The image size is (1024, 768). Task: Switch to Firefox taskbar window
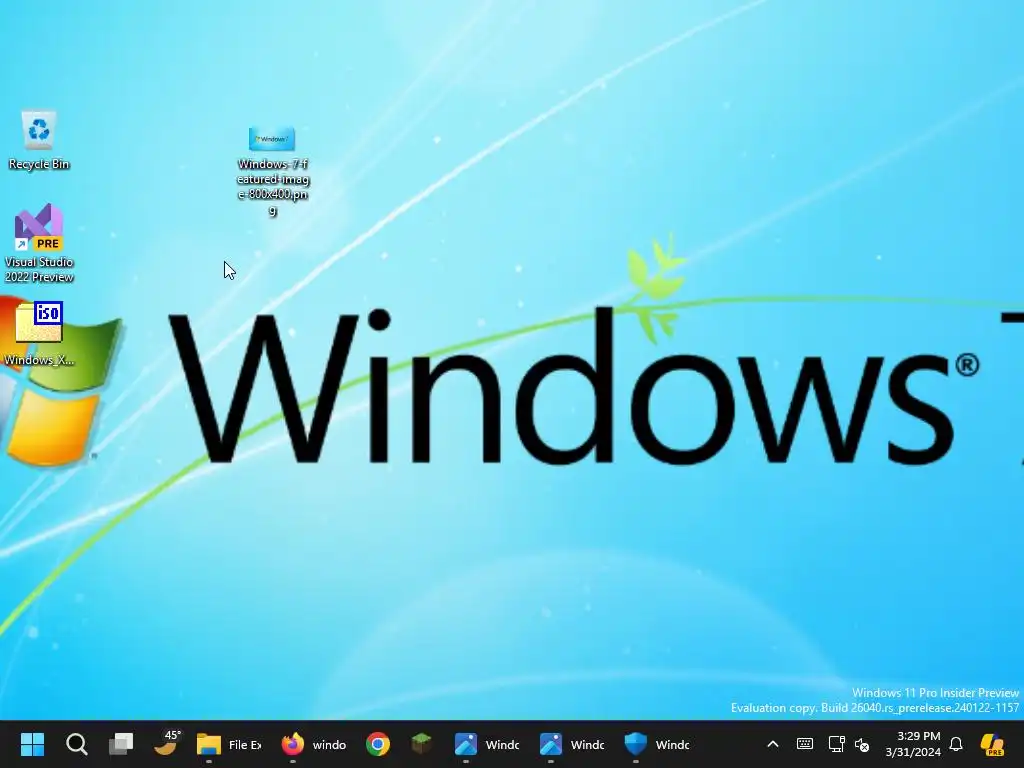coord(313,744)
